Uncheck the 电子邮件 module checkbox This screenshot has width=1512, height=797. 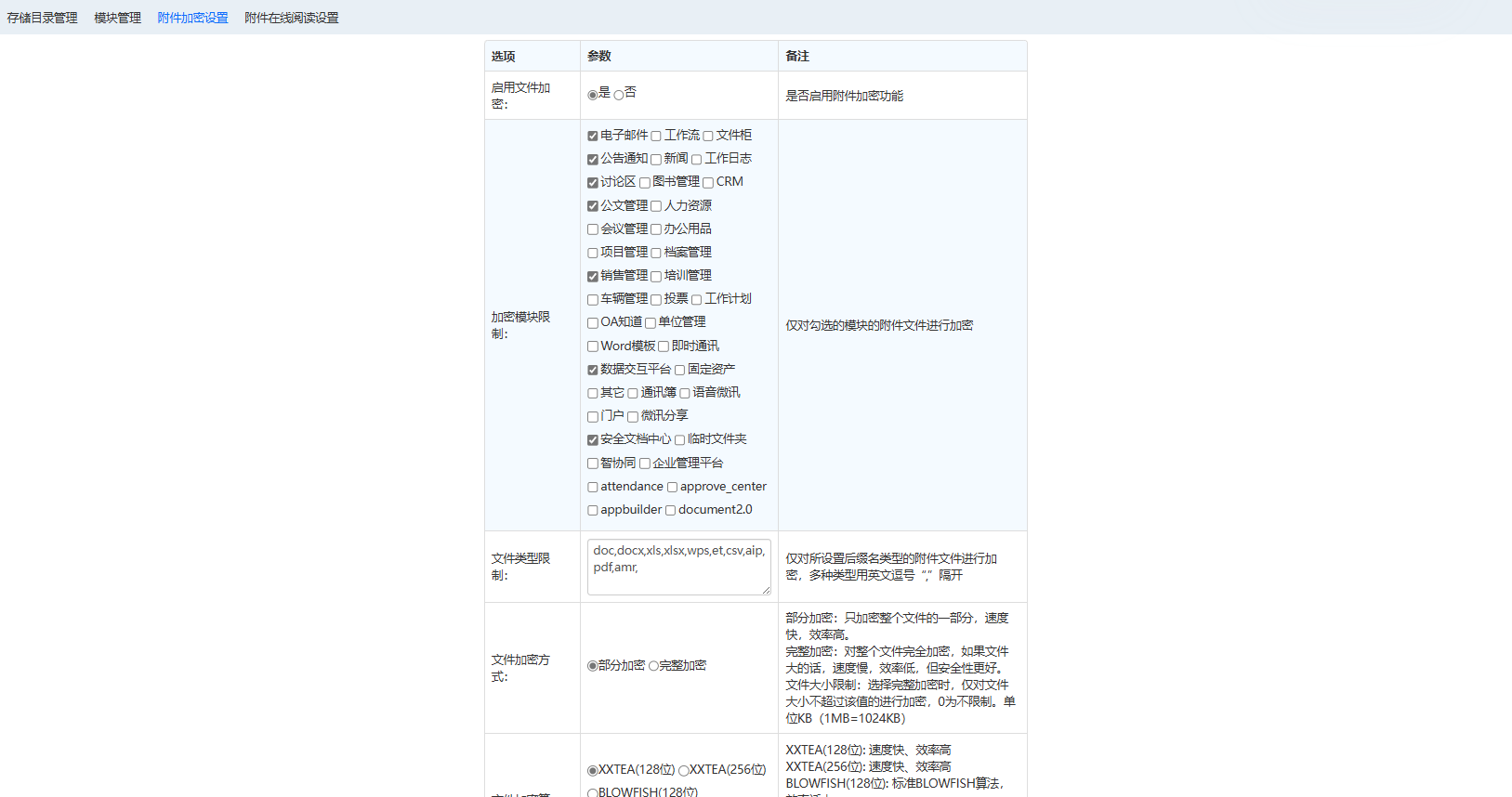pos(593,137)
